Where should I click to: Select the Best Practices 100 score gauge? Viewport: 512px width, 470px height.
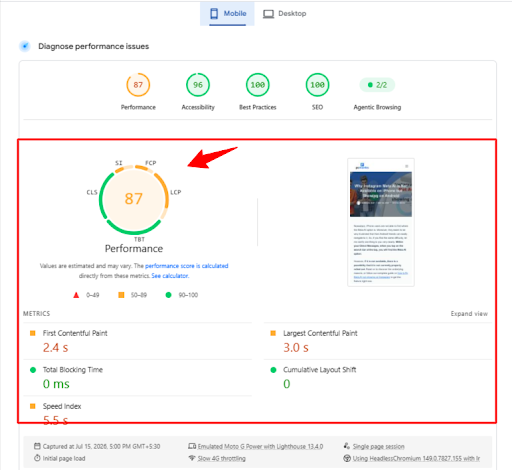pyautogui.click(x=258, y=85)
